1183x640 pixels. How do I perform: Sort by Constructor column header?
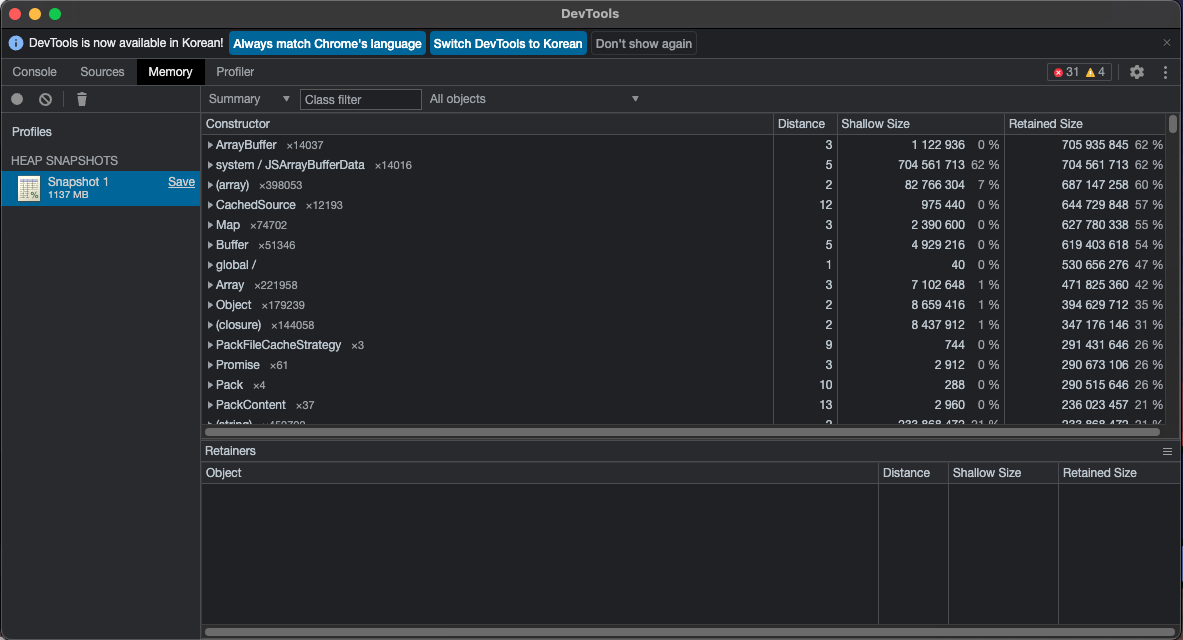coord(487,124)
